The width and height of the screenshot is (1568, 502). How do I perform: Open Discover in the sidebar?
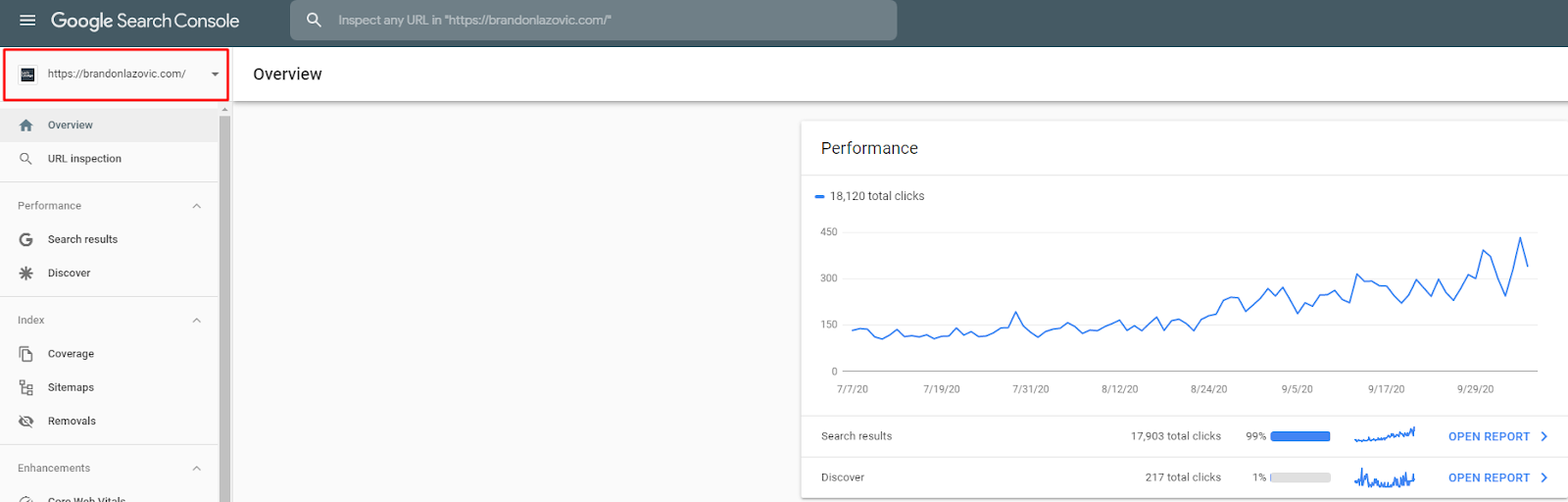point(109,274)
